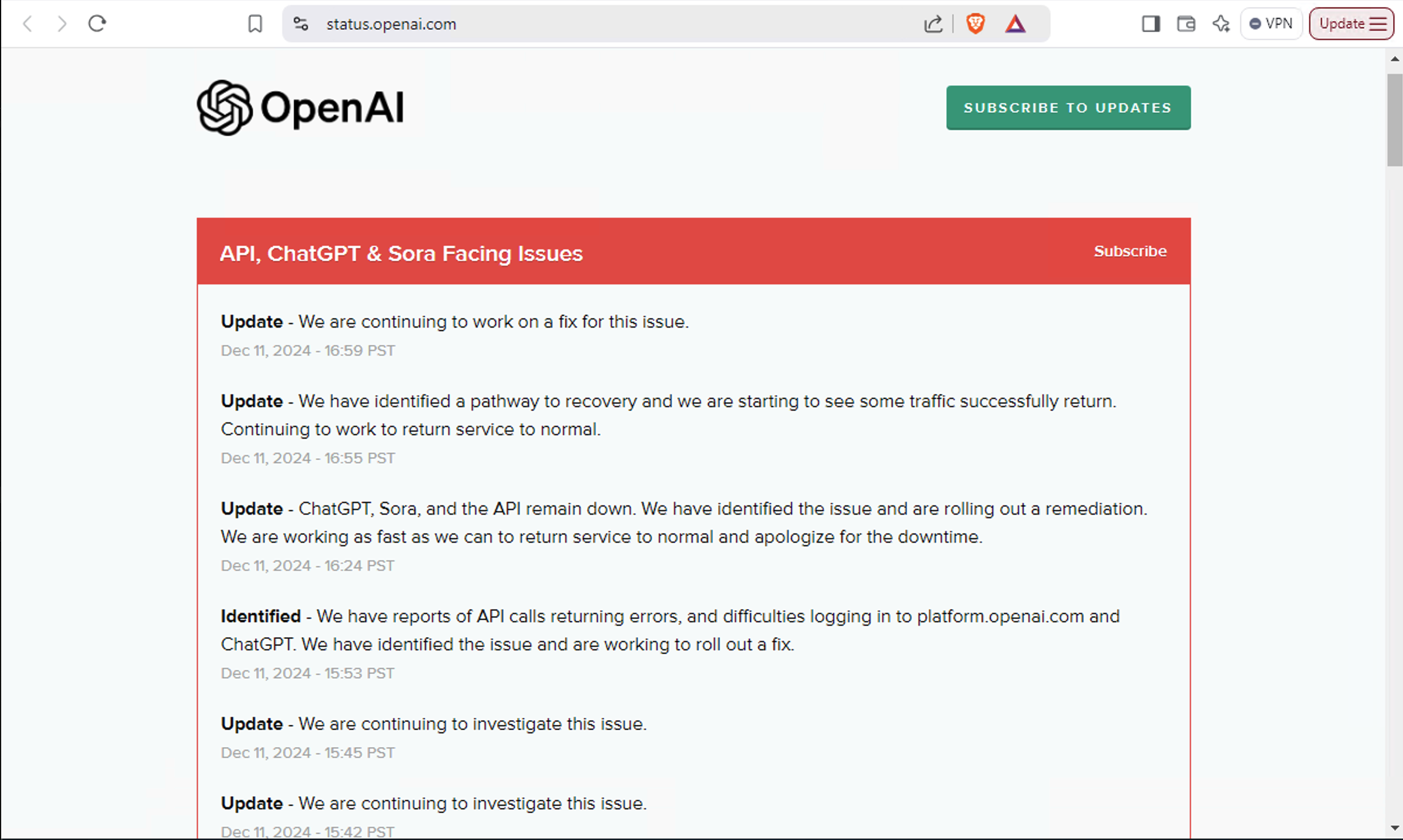
Task: Click the timestamp Dec 11, 2024 - 16:24 PST
Action: point(308,566)
